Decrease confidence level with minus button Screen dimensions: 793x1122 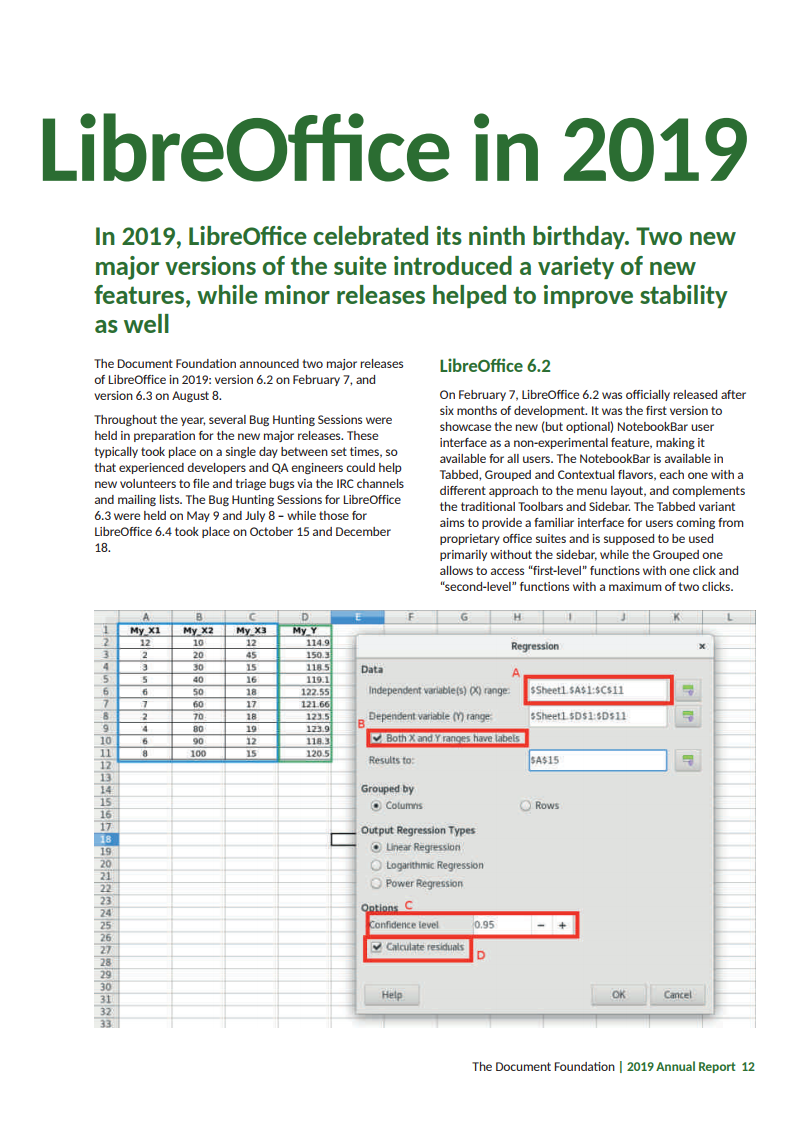tap(541, 925)
